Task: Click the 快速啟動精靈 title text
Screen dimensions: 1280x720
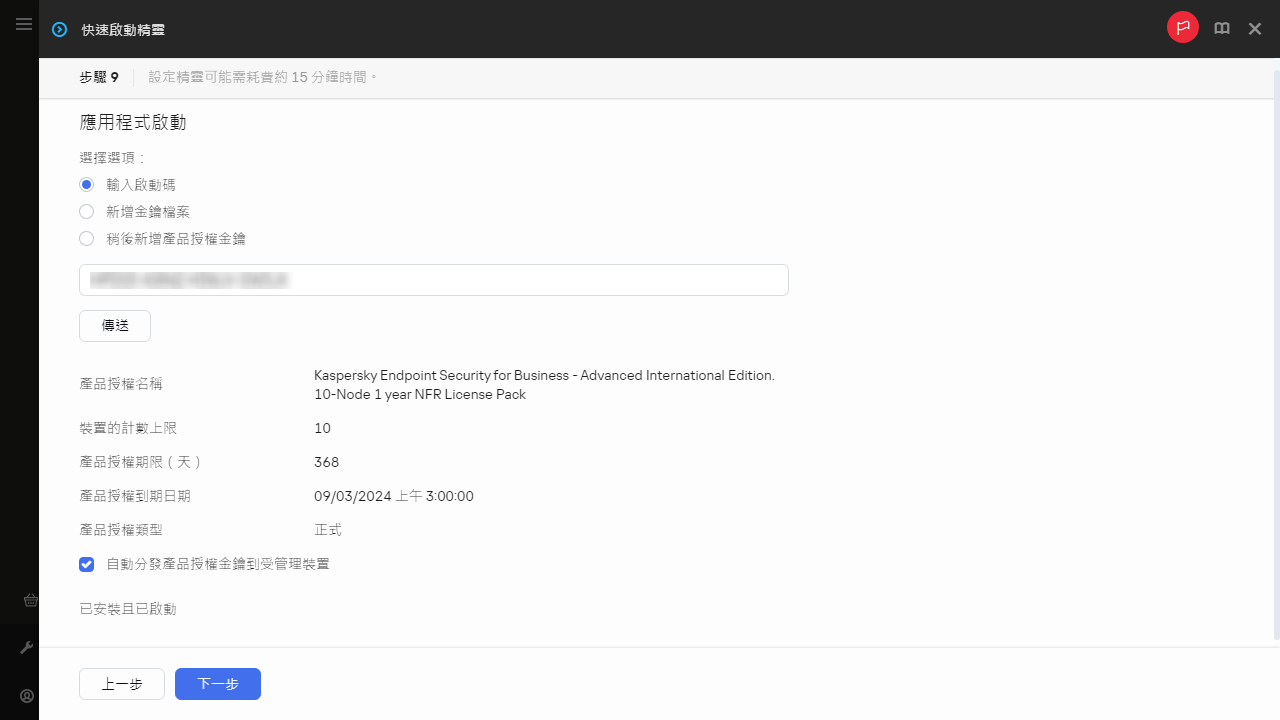Action: 123,30
